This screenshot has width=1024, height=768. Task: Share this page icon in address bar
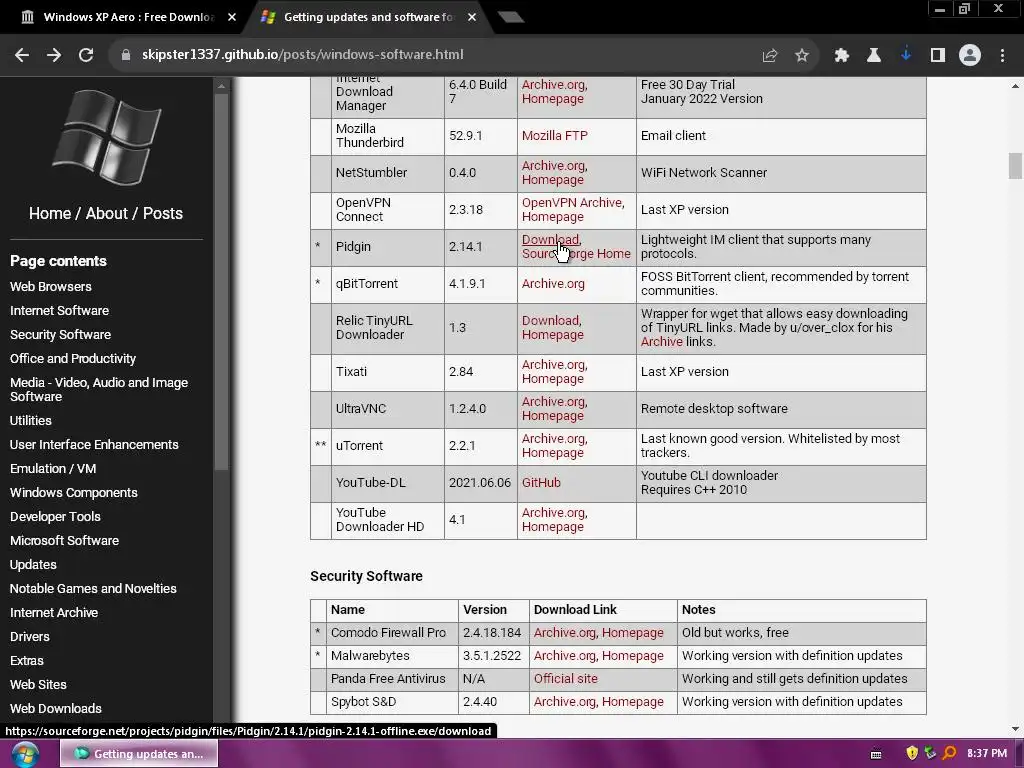point(770,56)
